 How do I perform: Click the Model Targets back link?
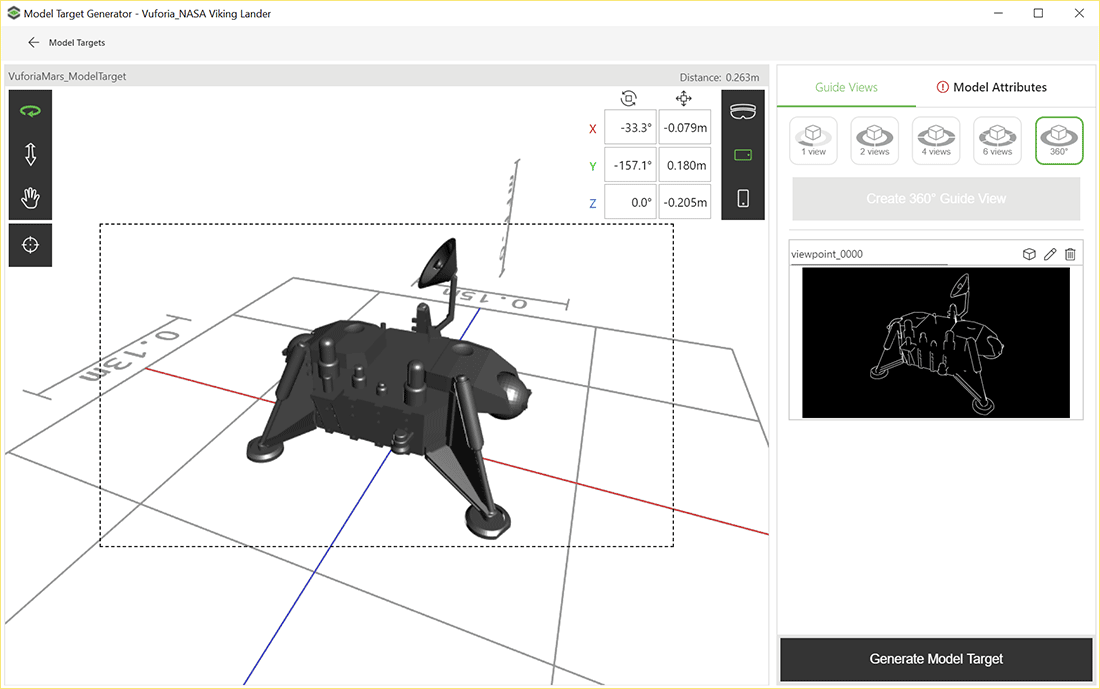[x=76, y=43]
